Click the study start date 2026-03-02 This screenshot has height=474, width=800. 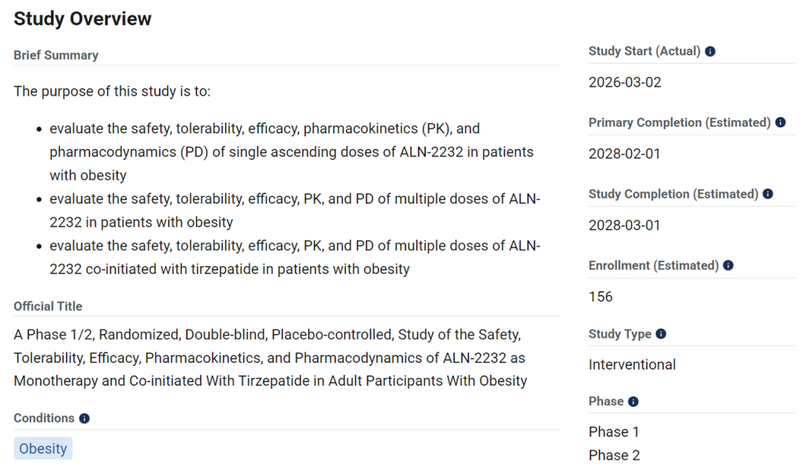(x=625, y=82)
